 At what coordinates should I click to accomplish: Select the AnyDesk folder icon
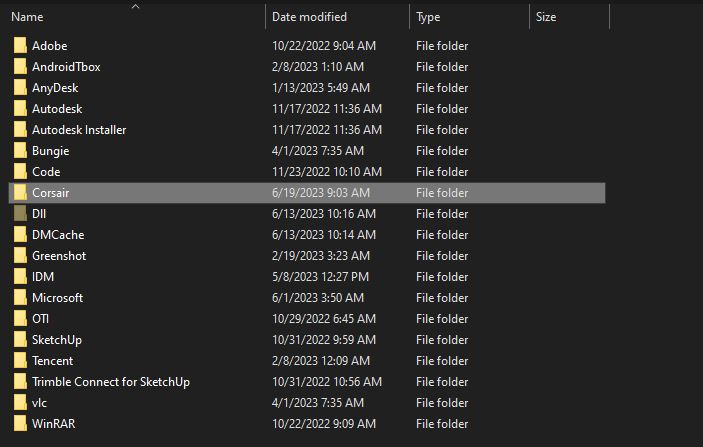point(20,88)
